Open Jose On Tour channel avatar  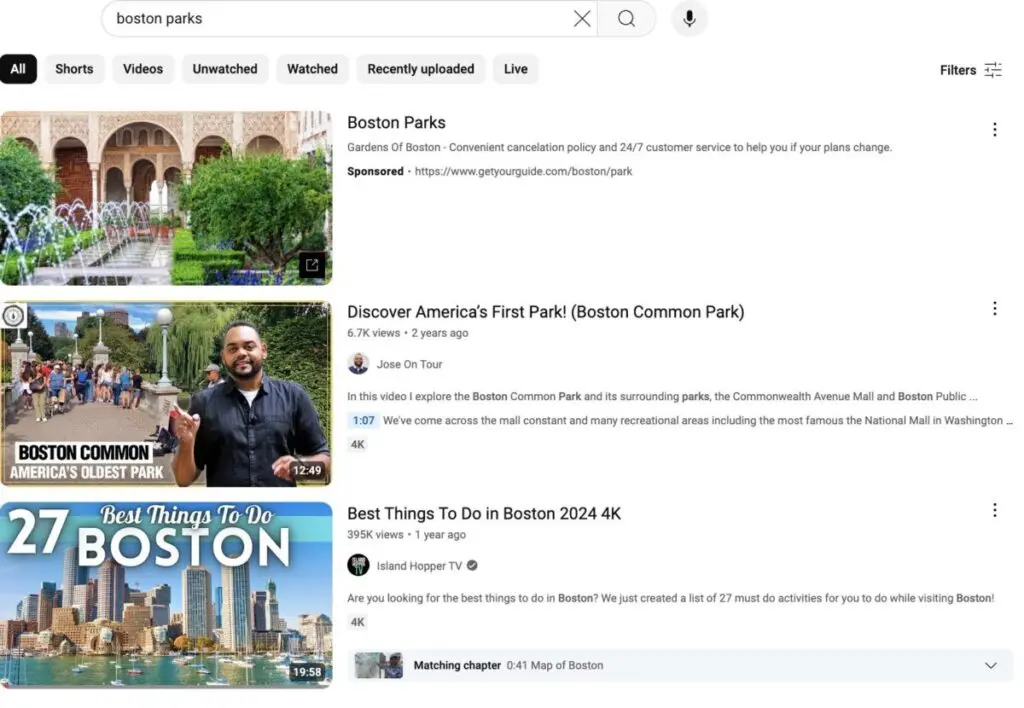point(358,364)
